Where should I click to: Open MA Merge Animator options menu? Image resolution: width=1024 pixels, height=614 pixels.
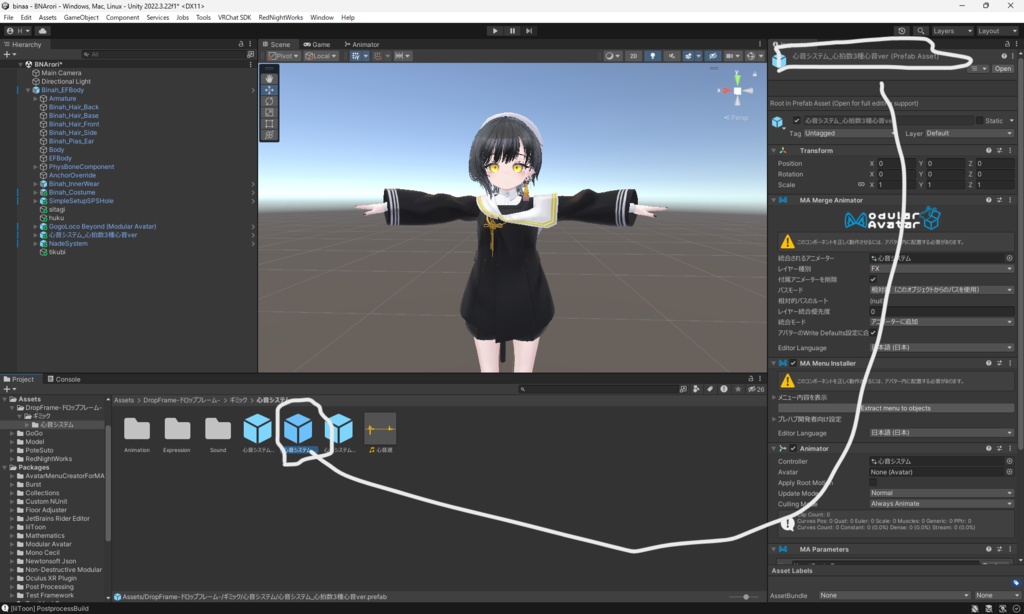click(x=1010, y=200)
